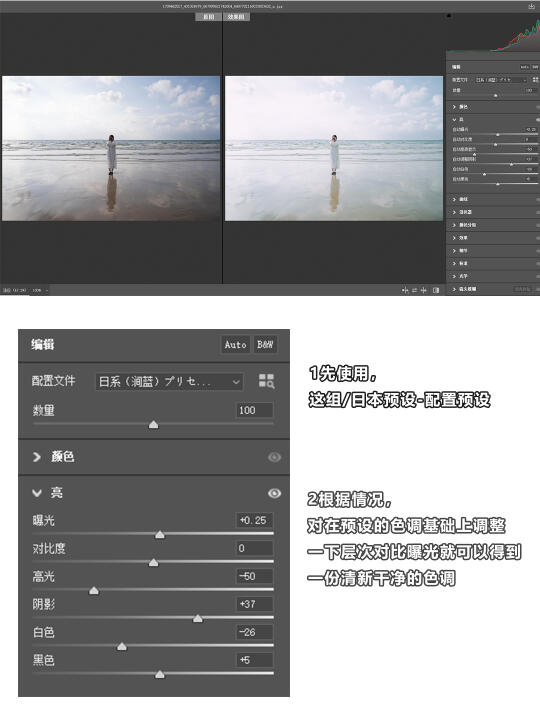540x720 pixels.
Task: Toggle the eye icon for 亮 section
Action: 275,493
